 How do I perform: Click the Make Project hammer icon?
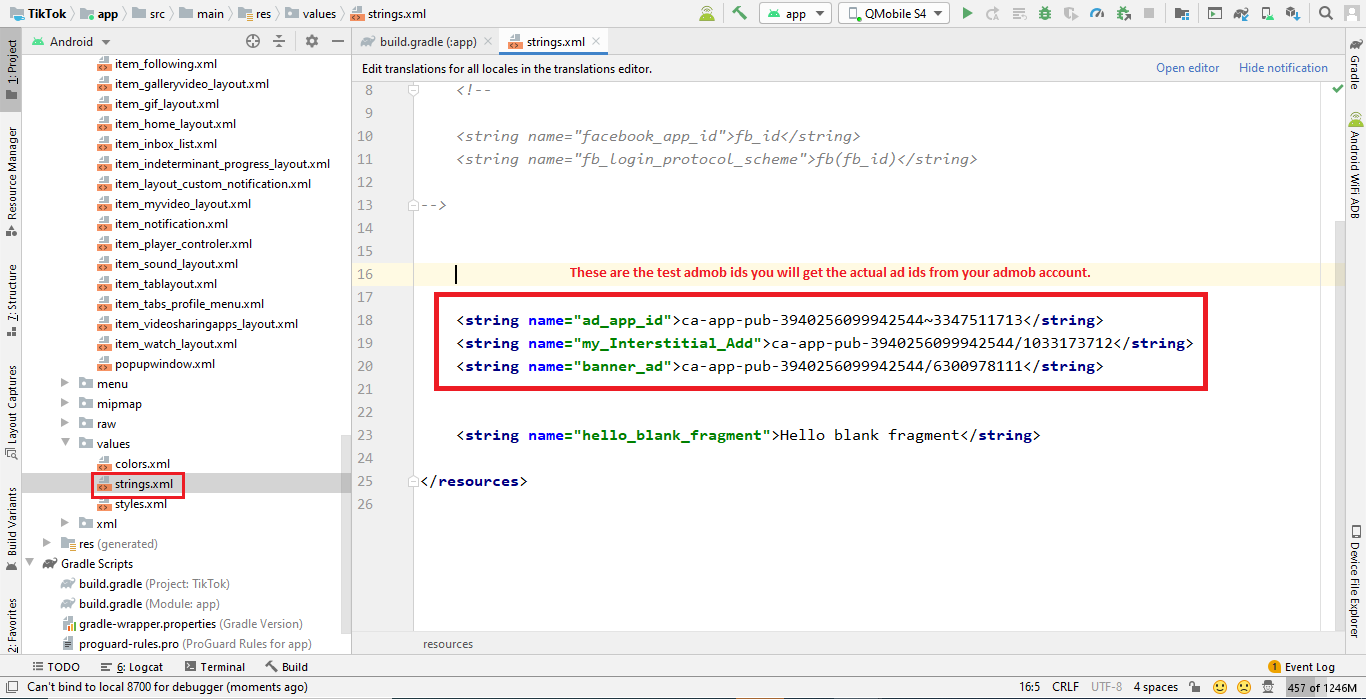[740, 14]
